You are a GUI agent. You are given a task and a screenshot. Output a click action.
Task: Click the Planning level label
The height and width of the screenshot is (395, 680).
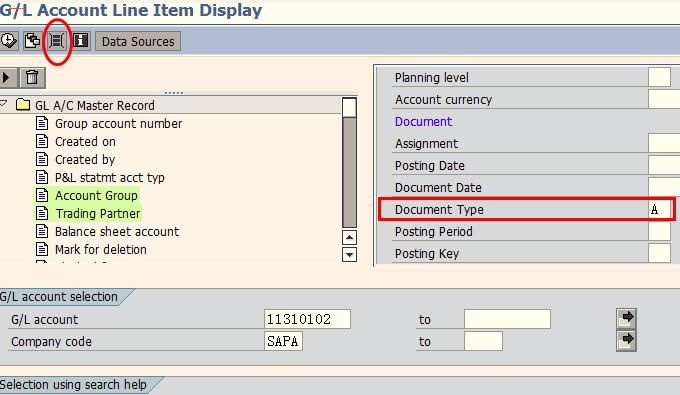(432, 78)
